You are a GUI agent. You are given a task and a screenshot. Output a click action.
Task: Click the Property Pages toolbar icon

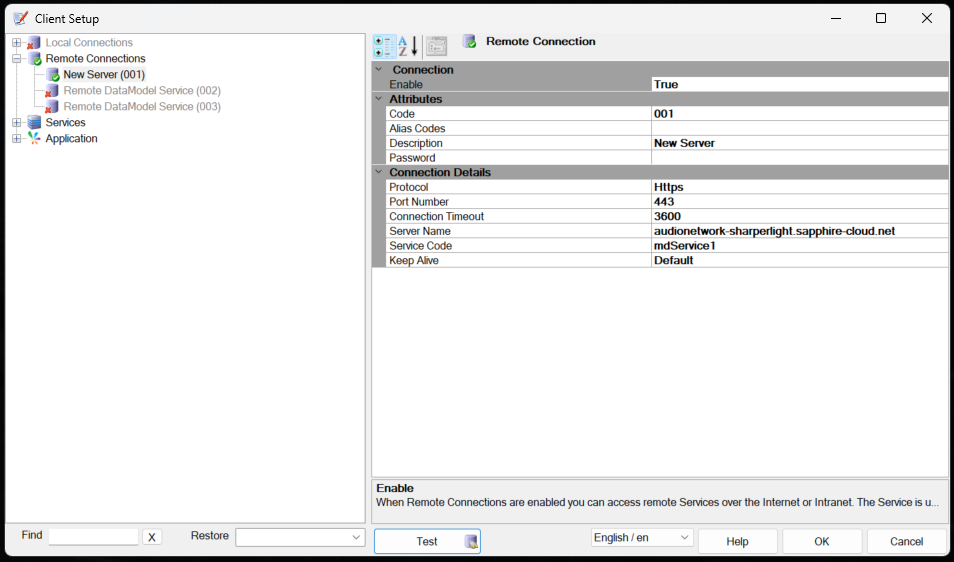click(436, 46)
